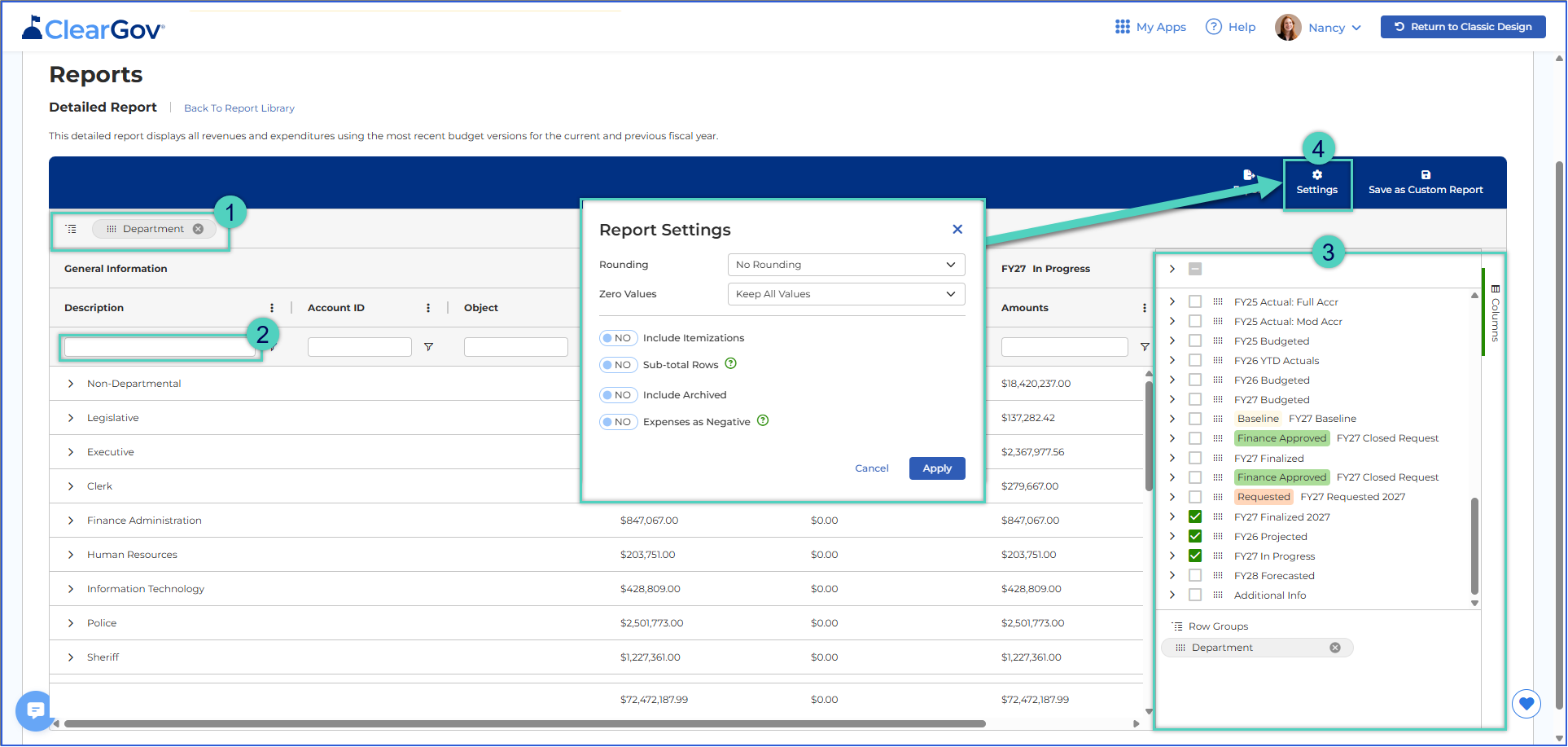Cancel the Report Settings dialog
This screenshot has height=747, width=1568.
click(871, 468)
